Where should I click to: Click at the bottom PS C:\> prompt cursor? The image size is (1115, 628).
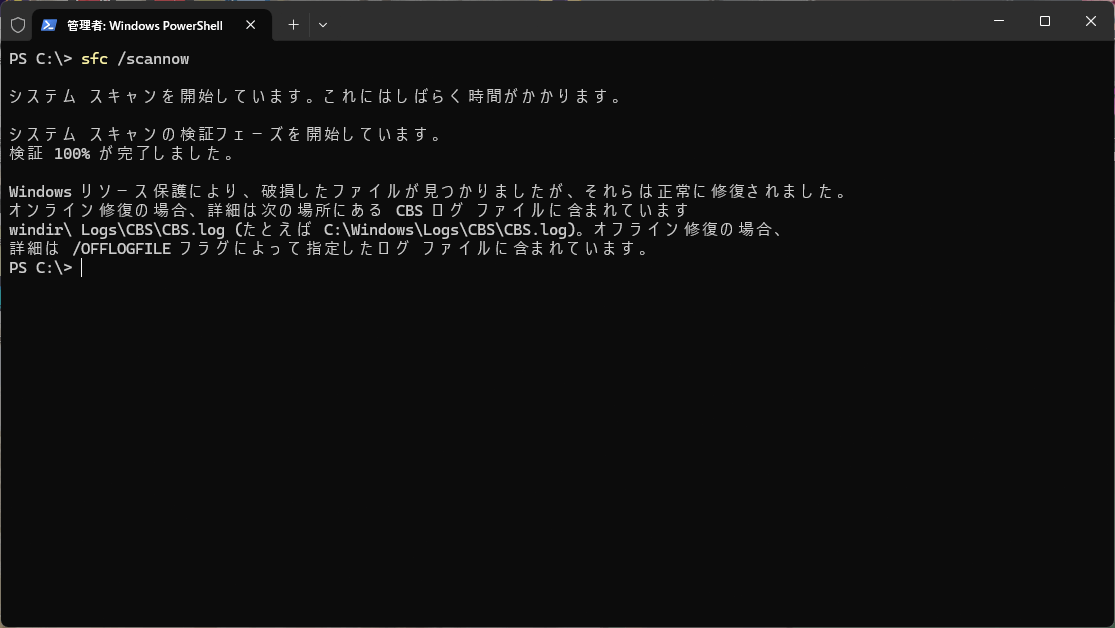click(x=82, y=268)
